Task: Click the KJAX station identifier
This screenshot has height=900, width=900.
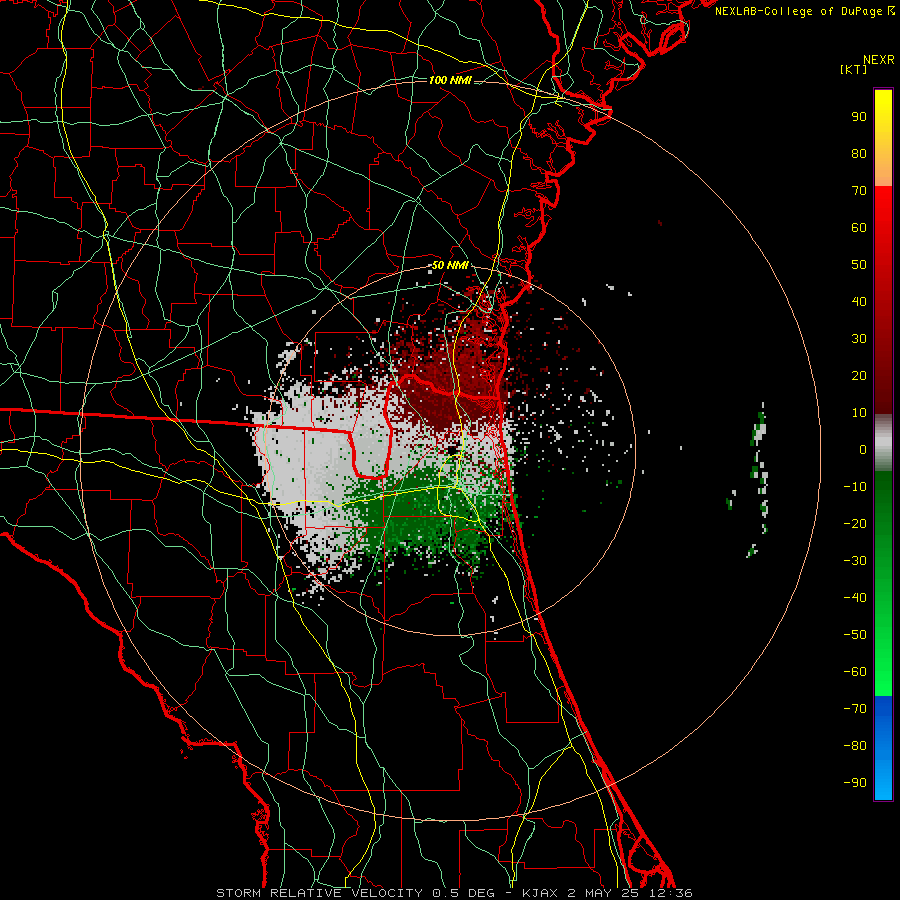Action: (x=543, y=893)
